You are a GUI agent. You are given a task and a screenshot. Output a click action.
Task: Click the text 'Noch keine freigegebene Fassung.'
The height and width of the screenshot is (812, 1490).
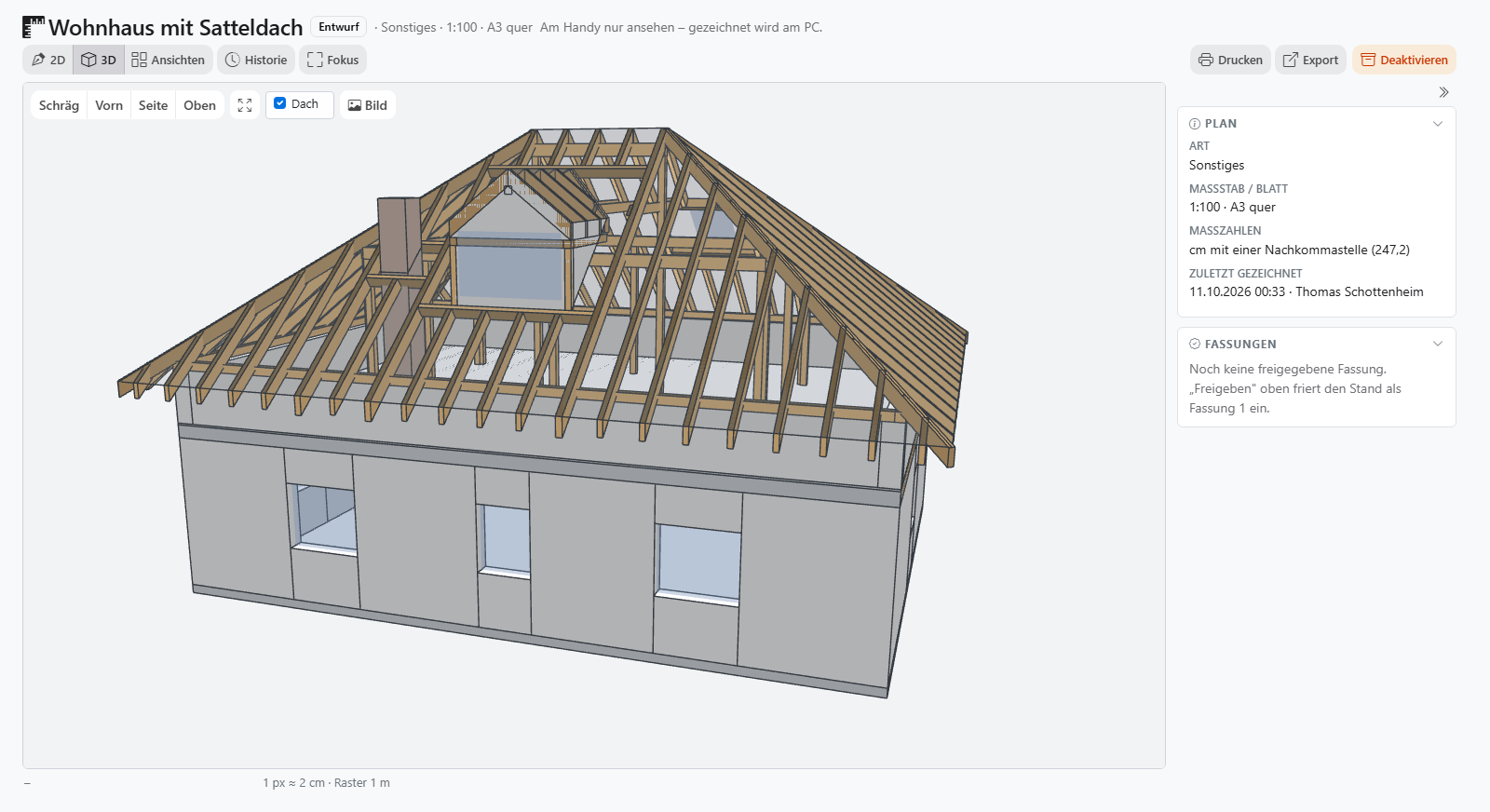tap(1288, 369)
